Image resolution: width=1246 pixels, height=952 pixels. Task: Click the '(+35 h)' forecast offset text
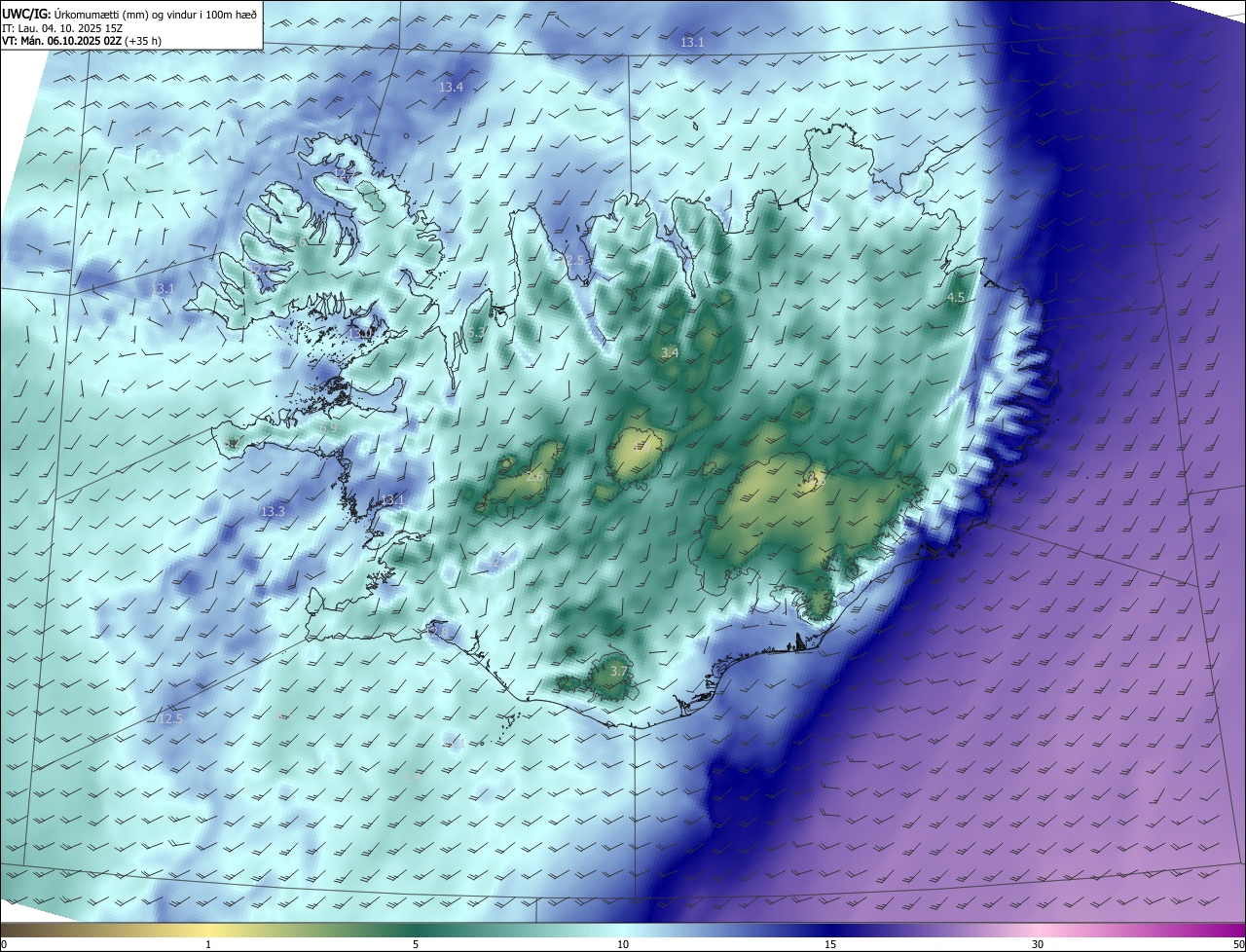pos(143,41)
